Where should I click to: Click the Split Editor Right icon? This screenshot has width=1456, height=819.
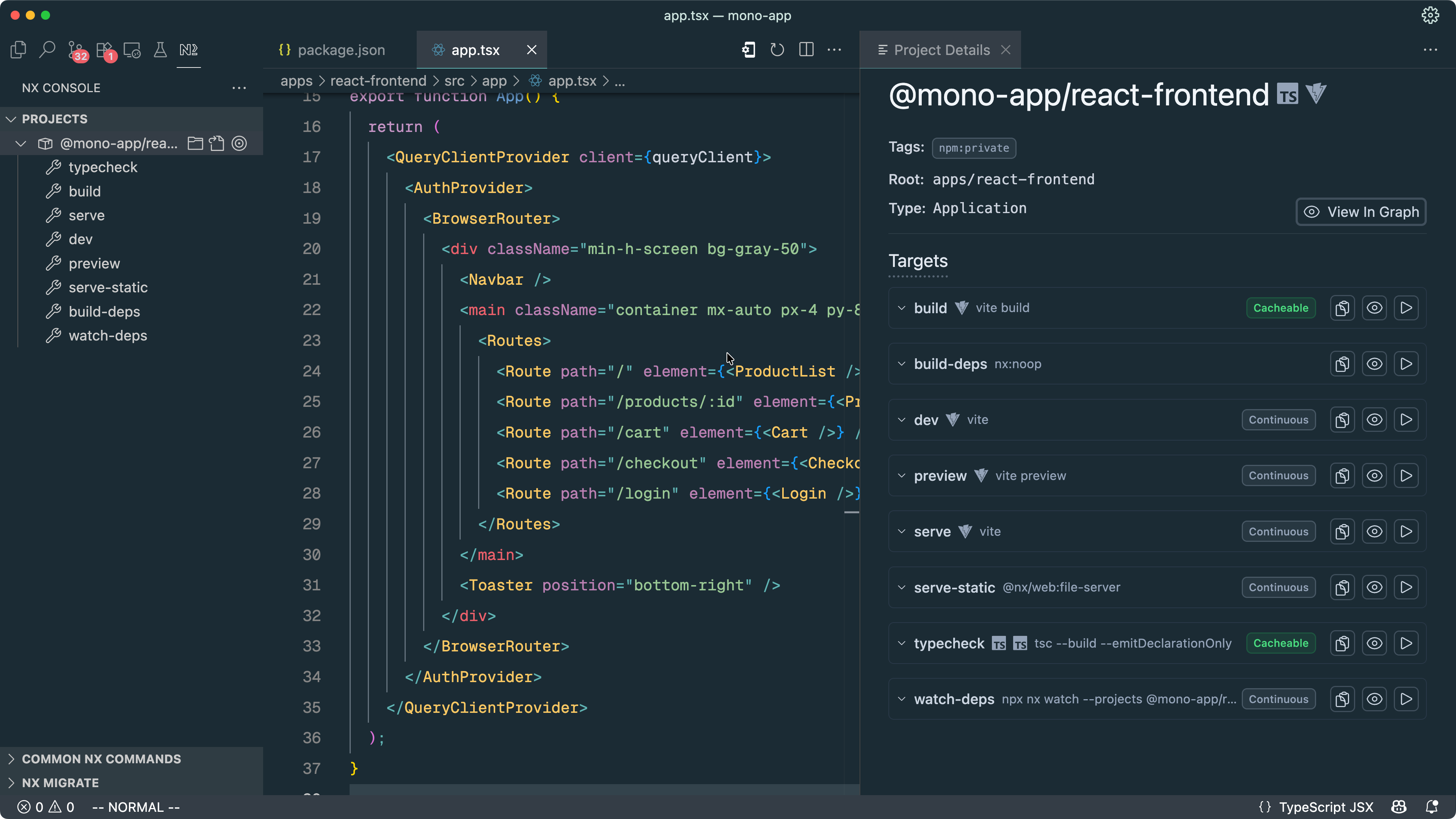[x=806, y=50]
